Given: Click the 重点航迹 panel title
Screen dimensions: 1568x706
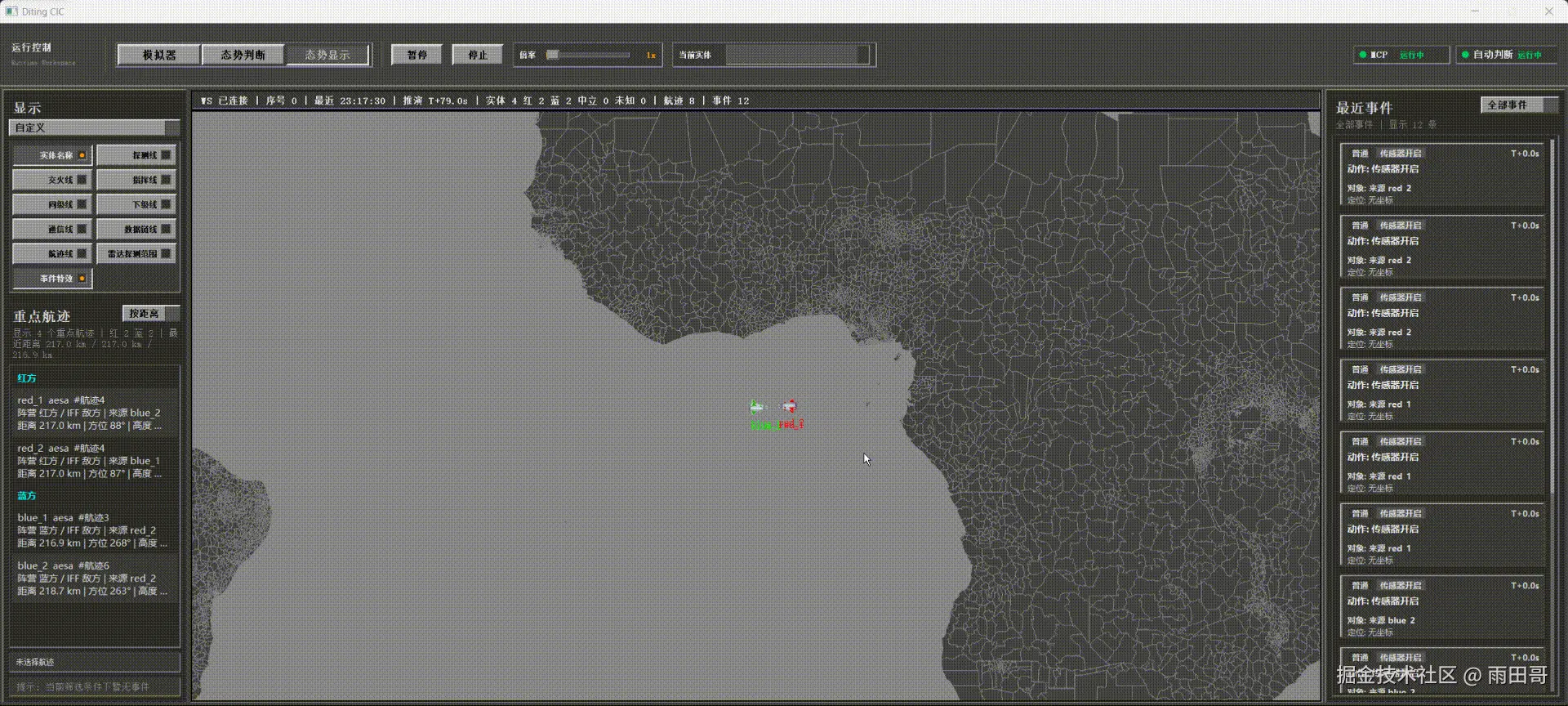Looking at the screenshot, I should pos(42,316).
